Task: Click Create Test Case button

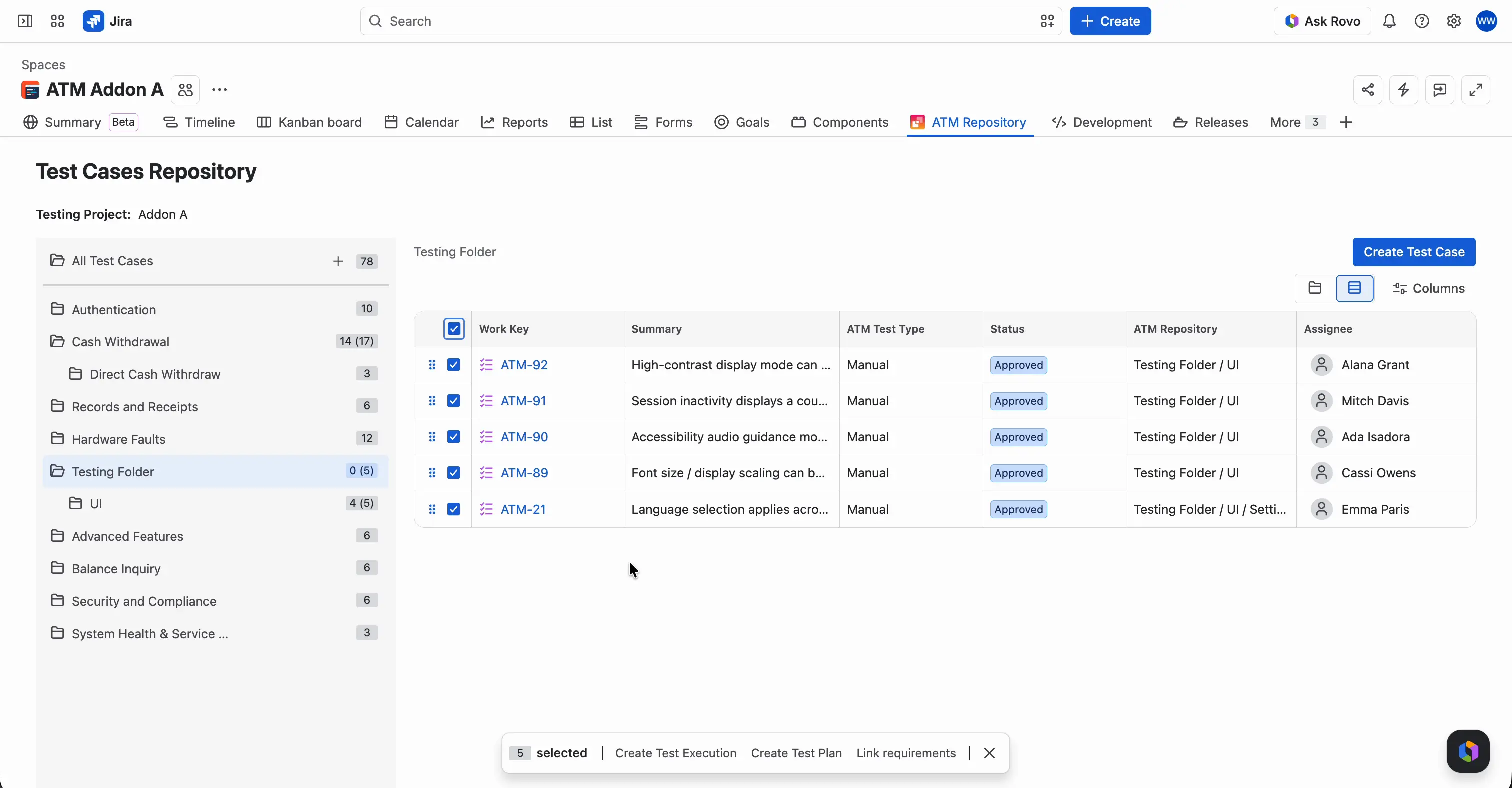Action: click(x=1414, y=252)
